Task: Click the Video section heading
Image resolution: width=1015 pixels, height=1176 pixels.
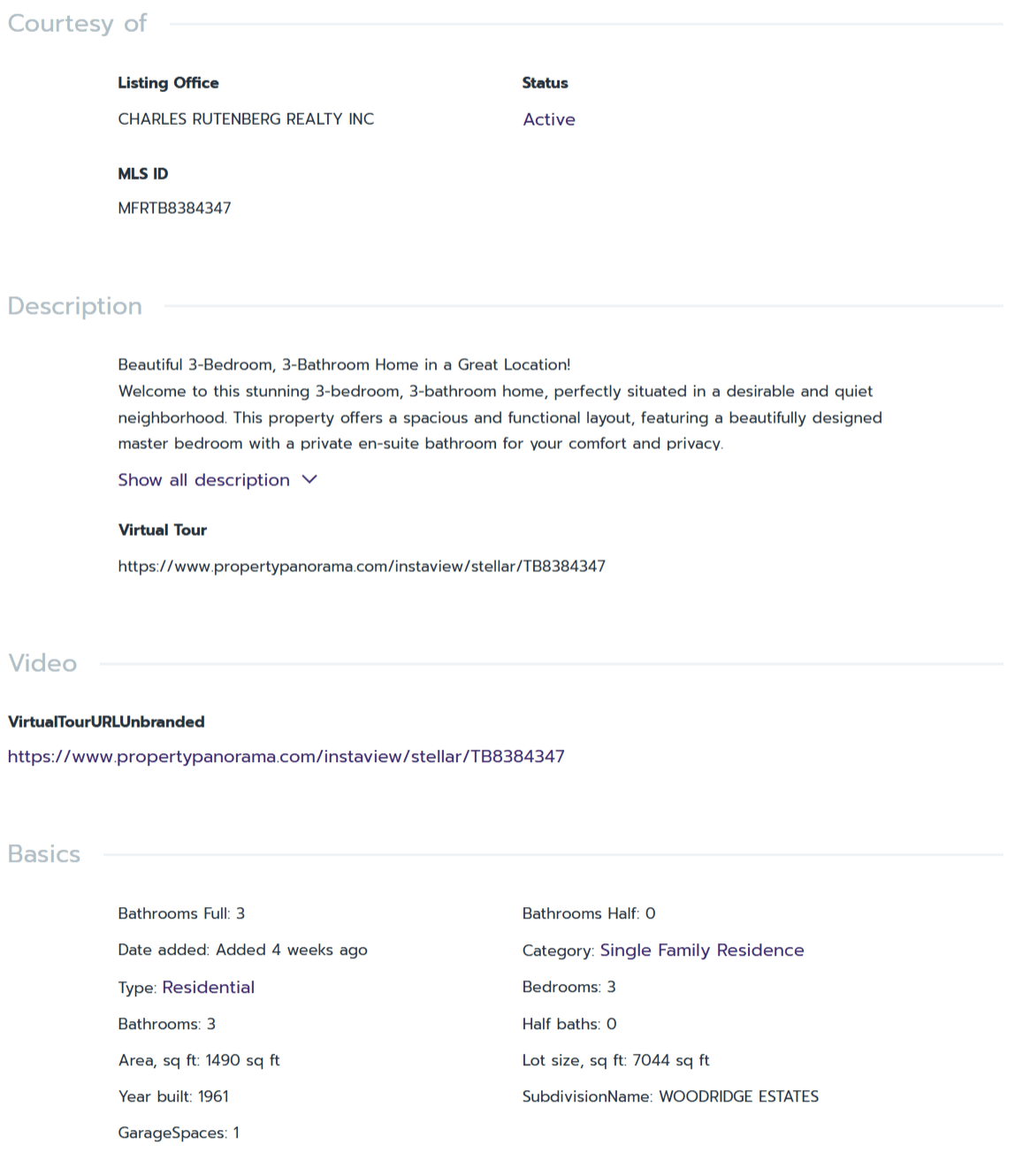Action: click(42, 663)
